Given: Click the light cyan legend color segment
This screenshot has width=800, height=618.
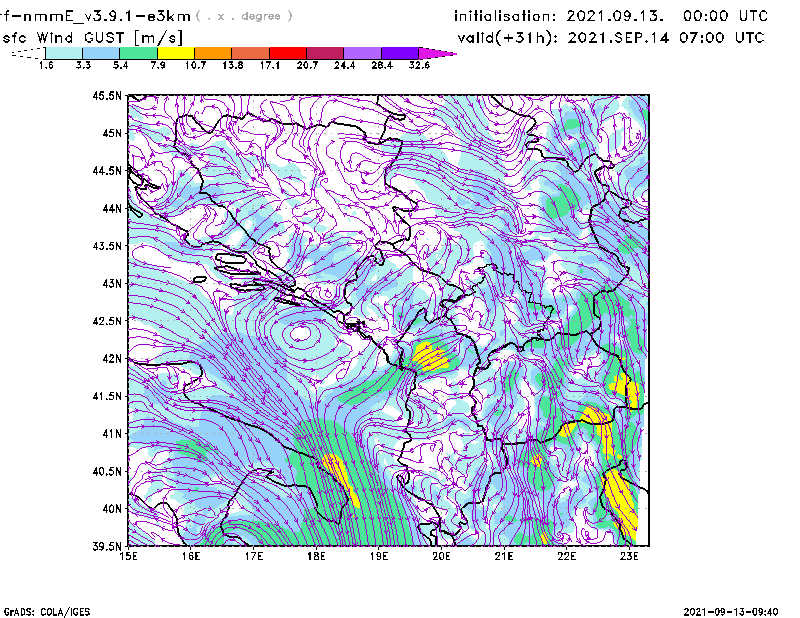Looking at the screenshot, I should 64,53.
